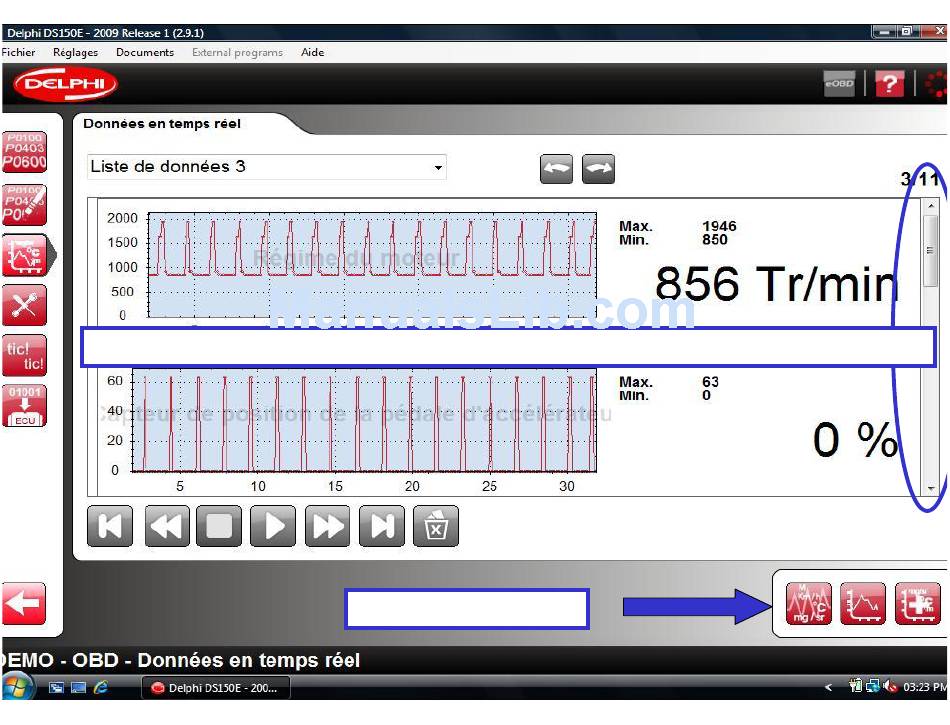The image size is (950, 725).
Task: Open the combined graph parameters icon
Action: click(x=808, y=604)
